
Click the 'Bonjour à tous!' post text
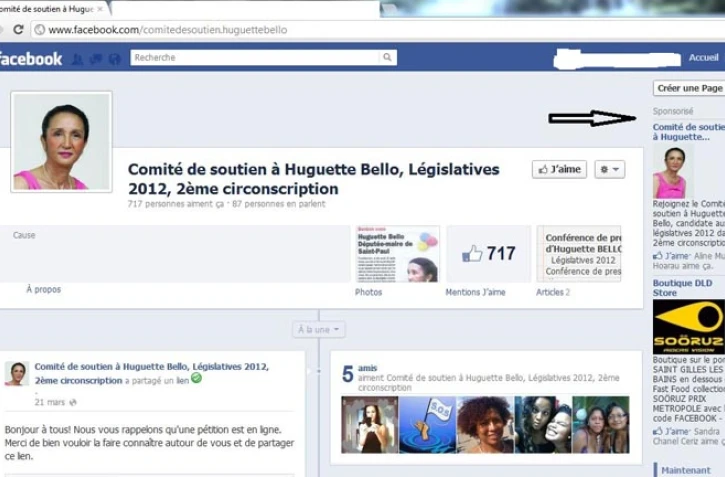[x=149, y=443]
